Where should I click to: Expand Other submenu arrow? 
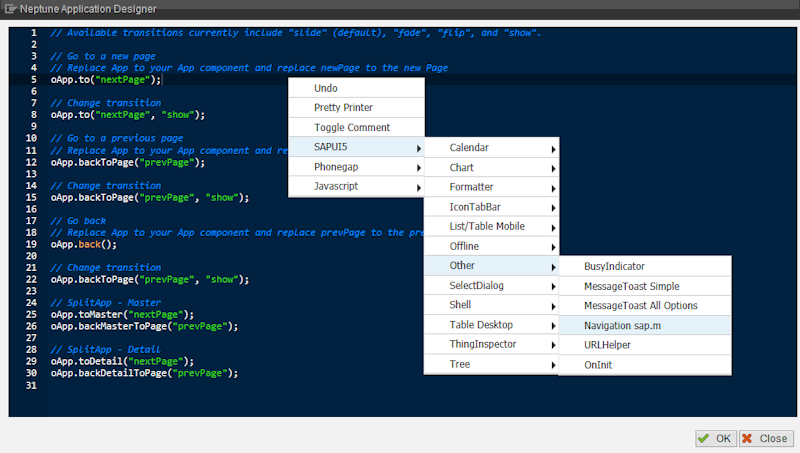(554, 267)
